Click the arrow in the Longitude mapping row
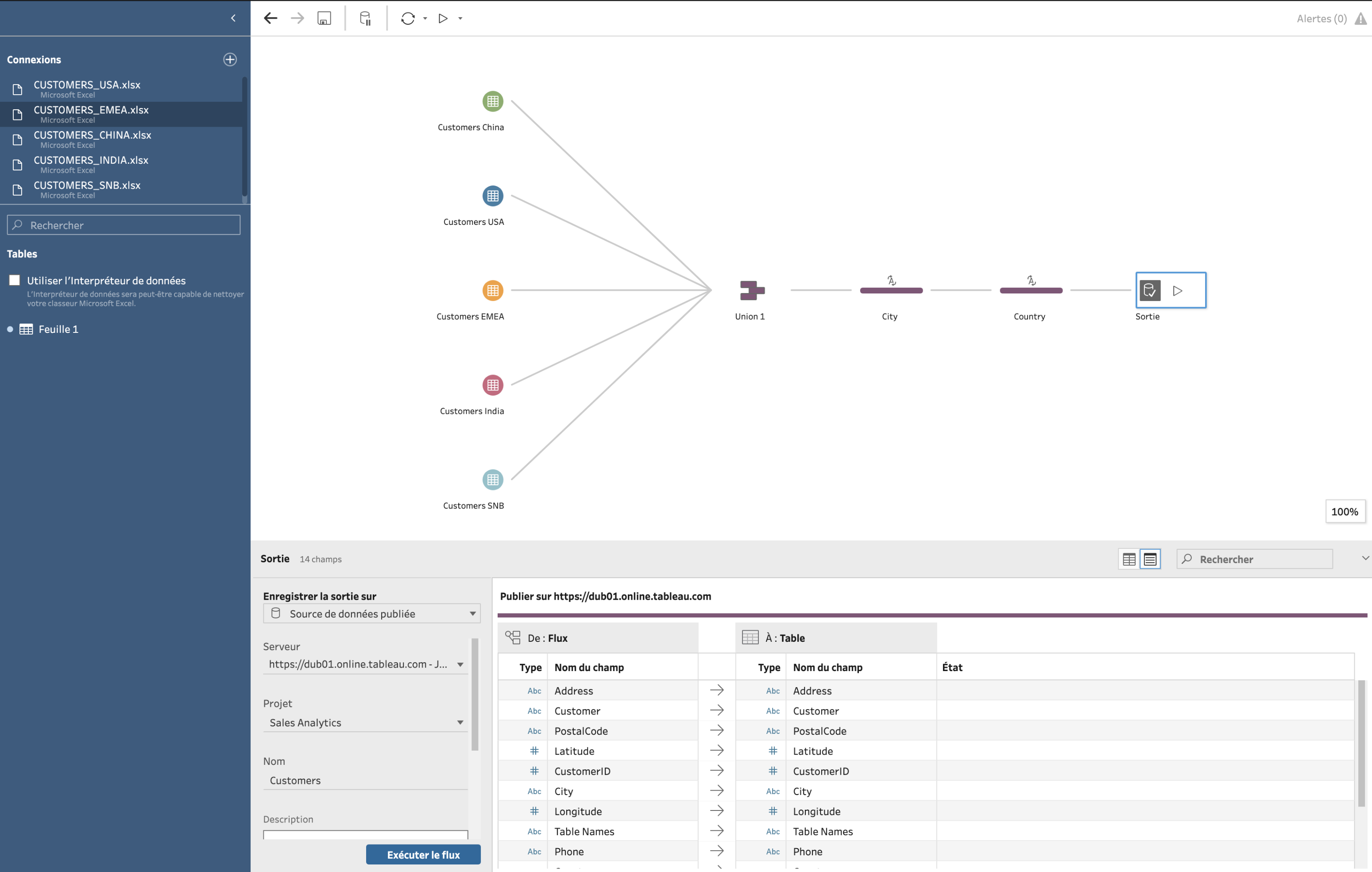Image resolution: width=1372 pixels, height=872 pixels. [x=717, y=810]
